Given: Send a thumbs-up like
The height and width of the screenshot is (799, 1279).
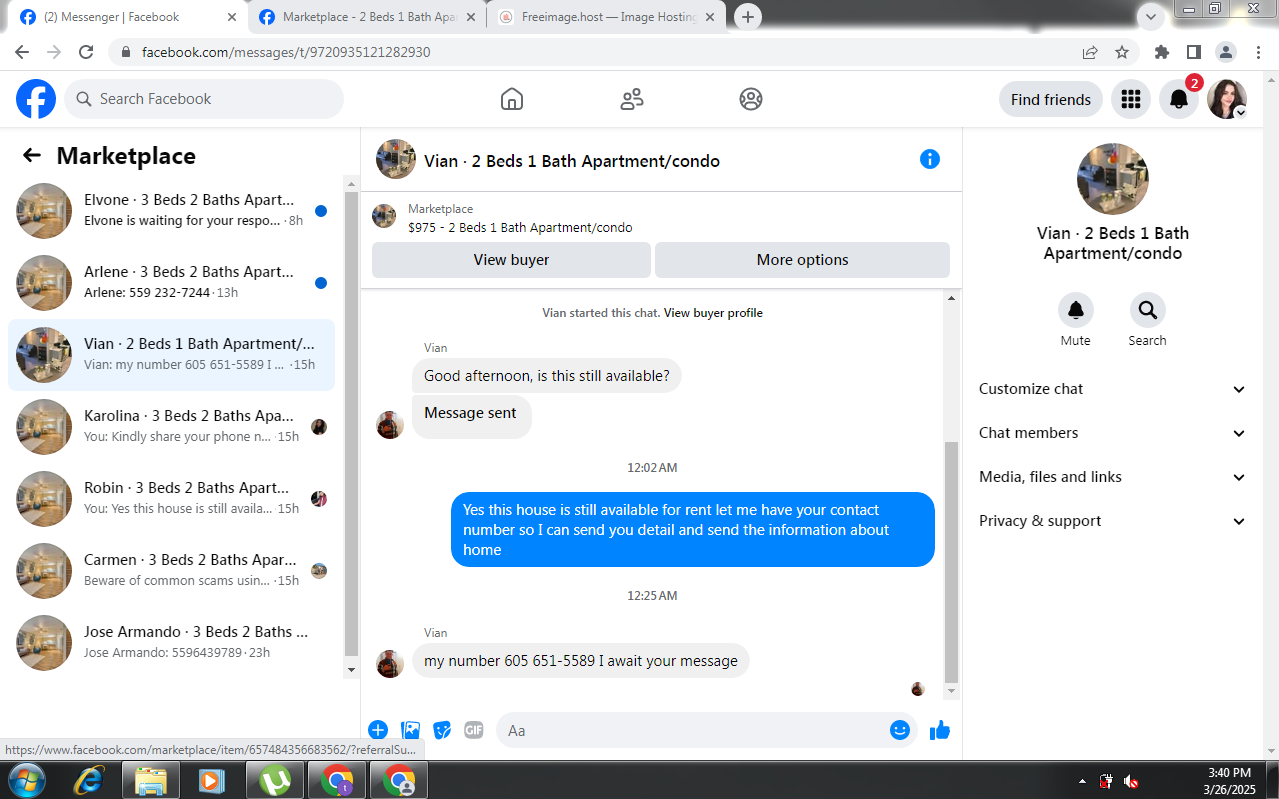Looking at the screenshot, I should pyautogui.click(x=939, y=730).
